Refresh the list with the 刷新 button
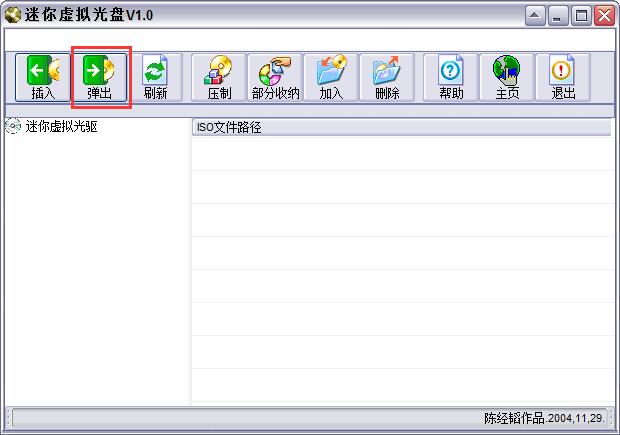The width and height of the screenshot is (620, 435). [x=155, y=78]
